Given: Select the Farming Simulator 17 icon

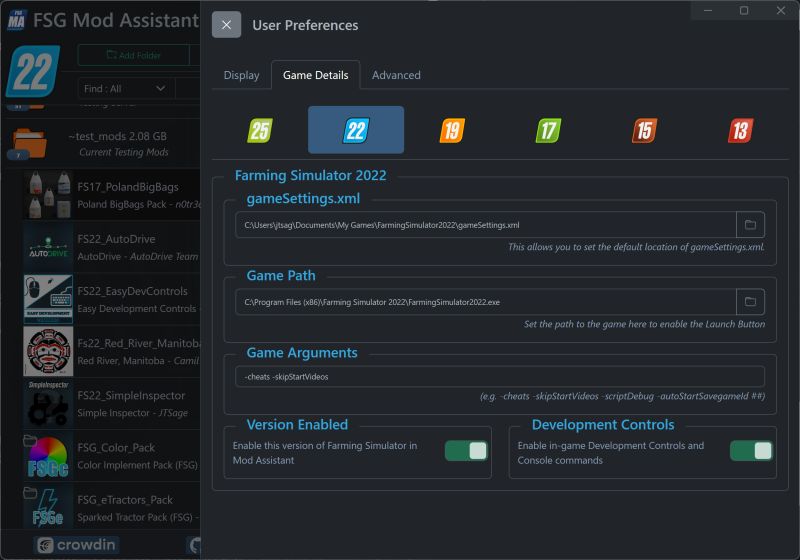Looking at the screenshot, I should pyautogui.click(x=548, y=130).
